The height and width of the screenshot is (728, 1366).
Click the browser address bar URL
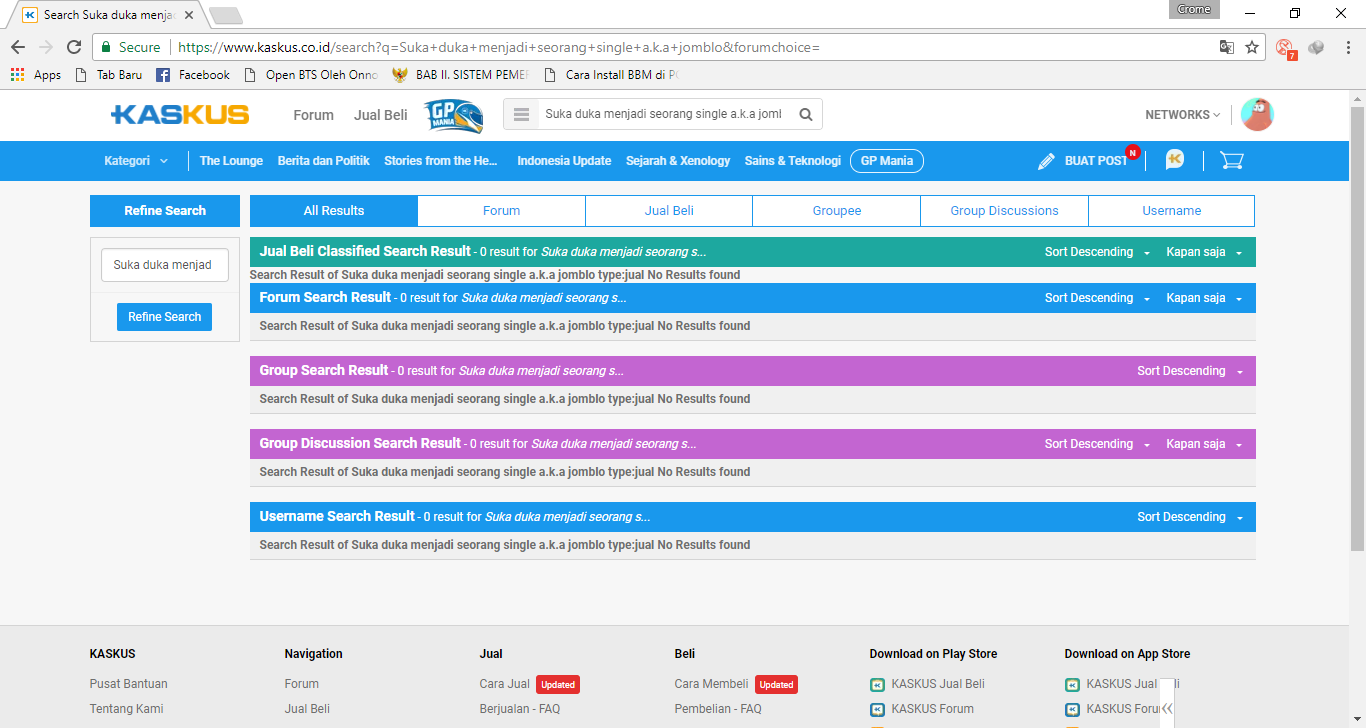click(x=499, y=47)
